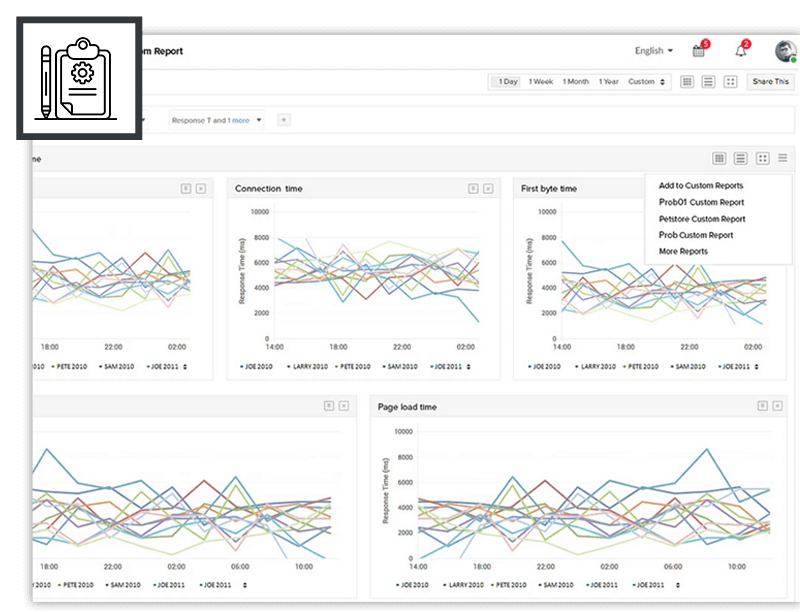Open notifications via the bell icon

click(x=740, y=50)
